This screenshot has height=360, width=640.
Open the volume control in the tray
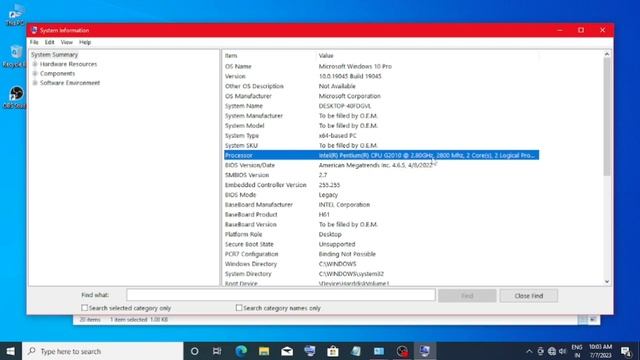click(562, 351)
